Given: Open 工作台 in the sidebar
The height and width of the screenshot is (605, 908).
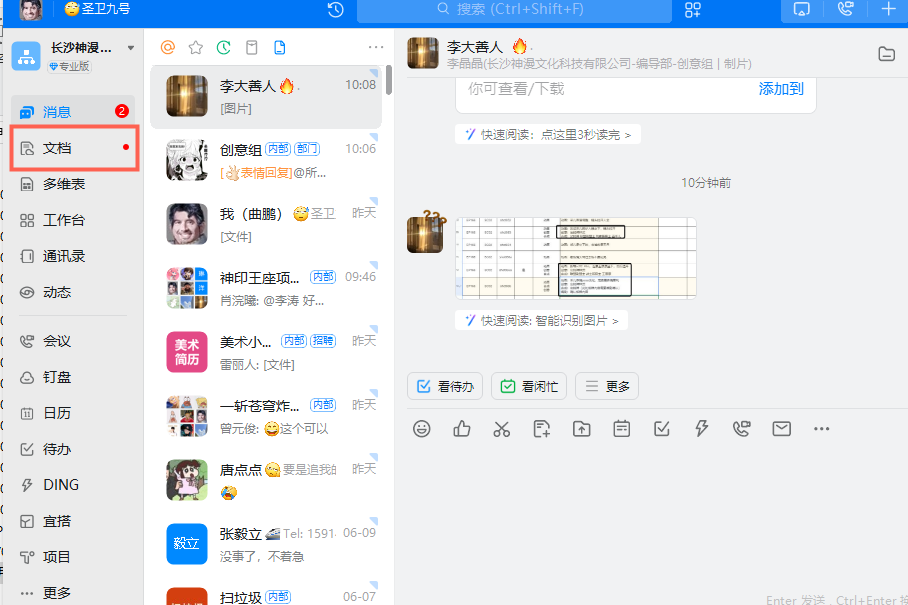Looking at the screenshot, I should coord(73,220).
